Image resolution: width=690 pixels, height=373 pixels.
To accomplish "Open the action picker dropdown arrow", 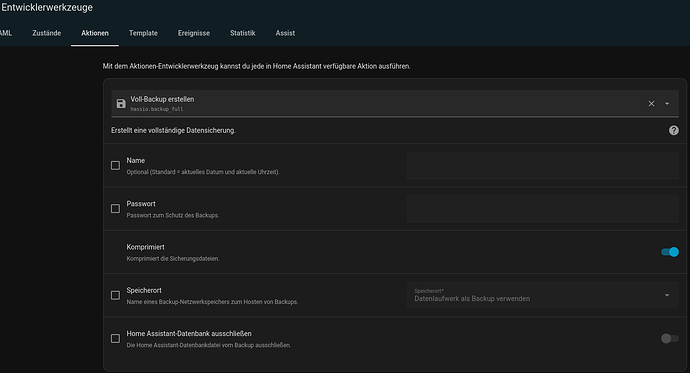I will [667, 104].
